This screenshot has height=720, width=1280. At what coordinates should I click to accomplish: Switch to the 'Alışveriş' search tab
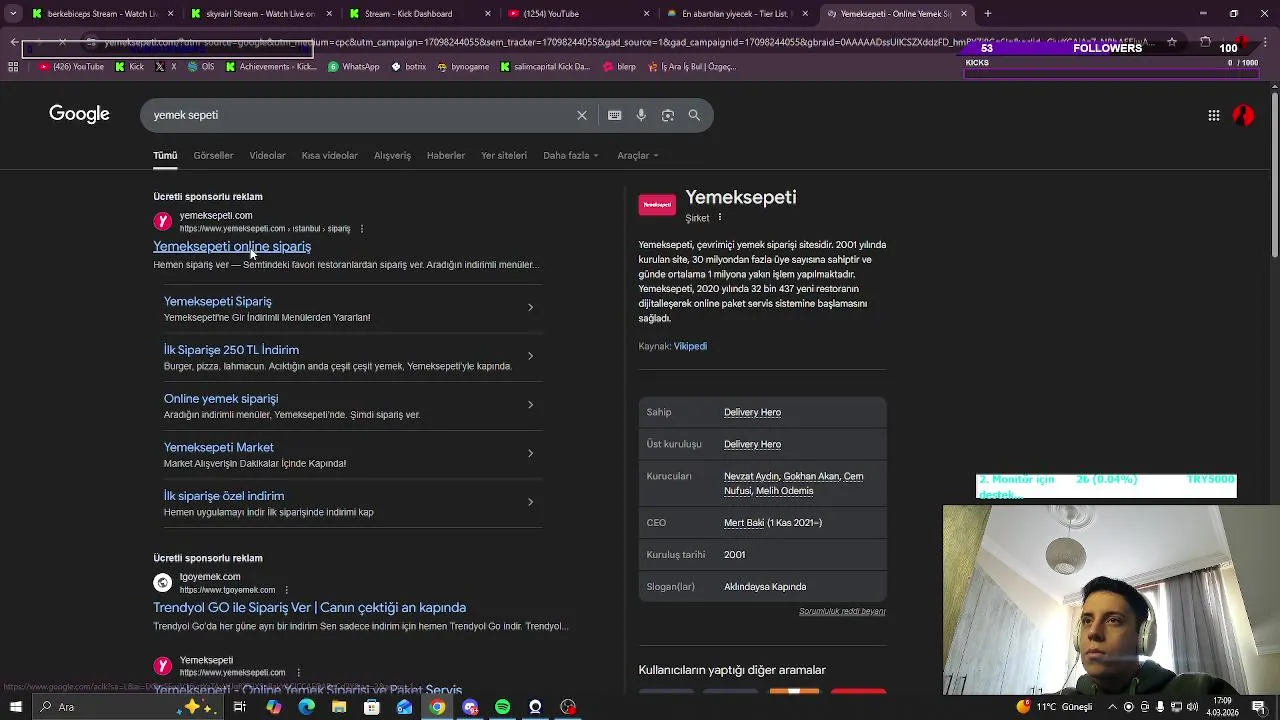pyautogui.click(x=392, y=156)
